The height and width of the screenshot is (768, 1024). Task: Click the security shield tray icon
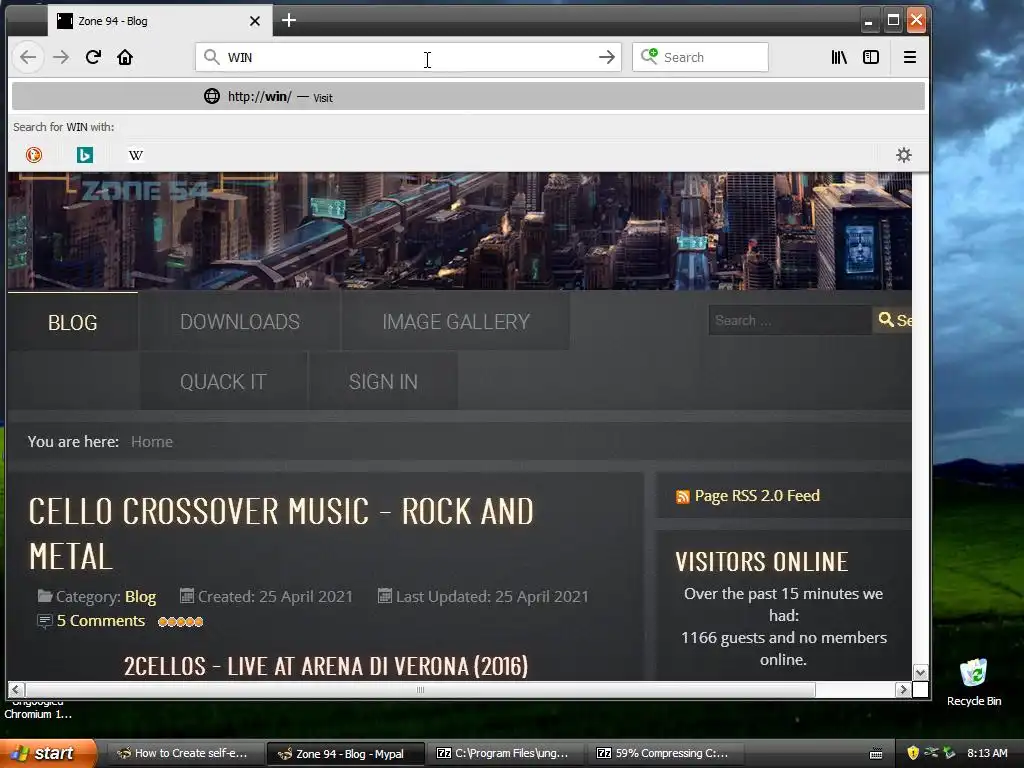pos(913,753)
